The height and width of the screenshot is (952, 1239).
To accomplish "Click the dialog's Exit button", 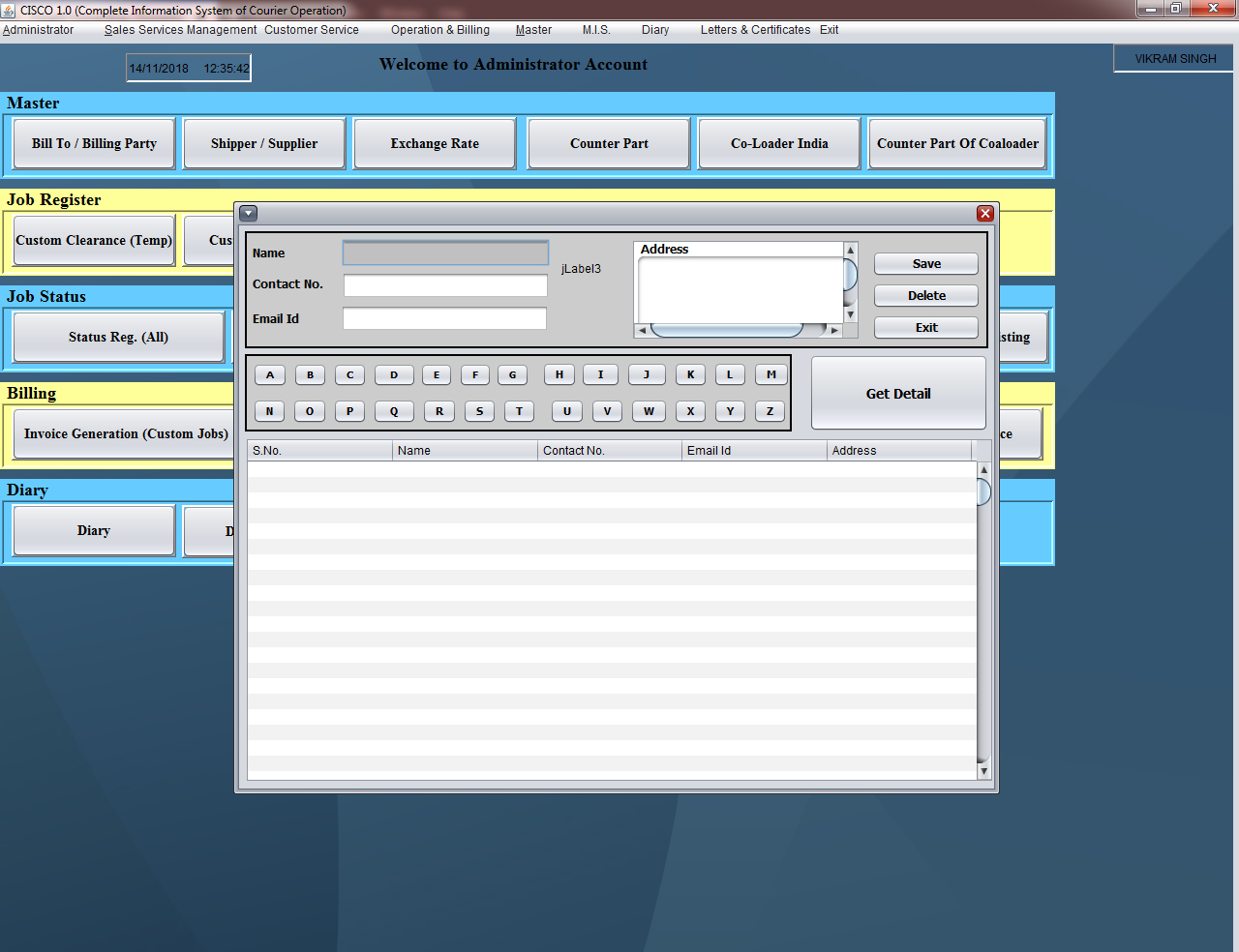I will (x=926, y=328).
